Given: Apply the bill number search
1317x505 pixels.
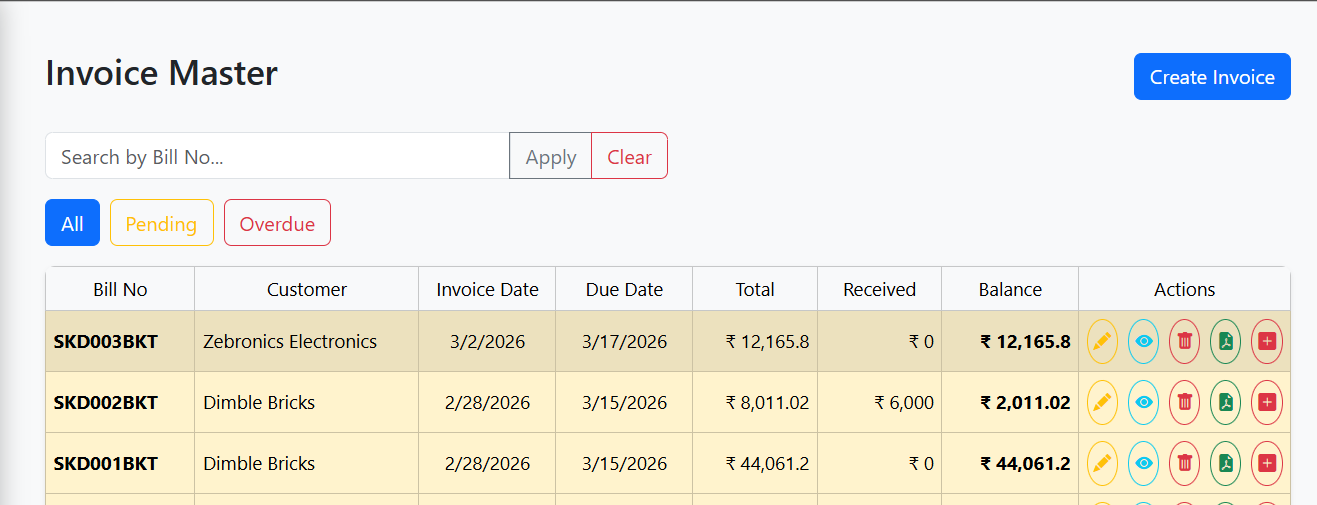Looking at the screenshot, I should (x=551, y=156).
